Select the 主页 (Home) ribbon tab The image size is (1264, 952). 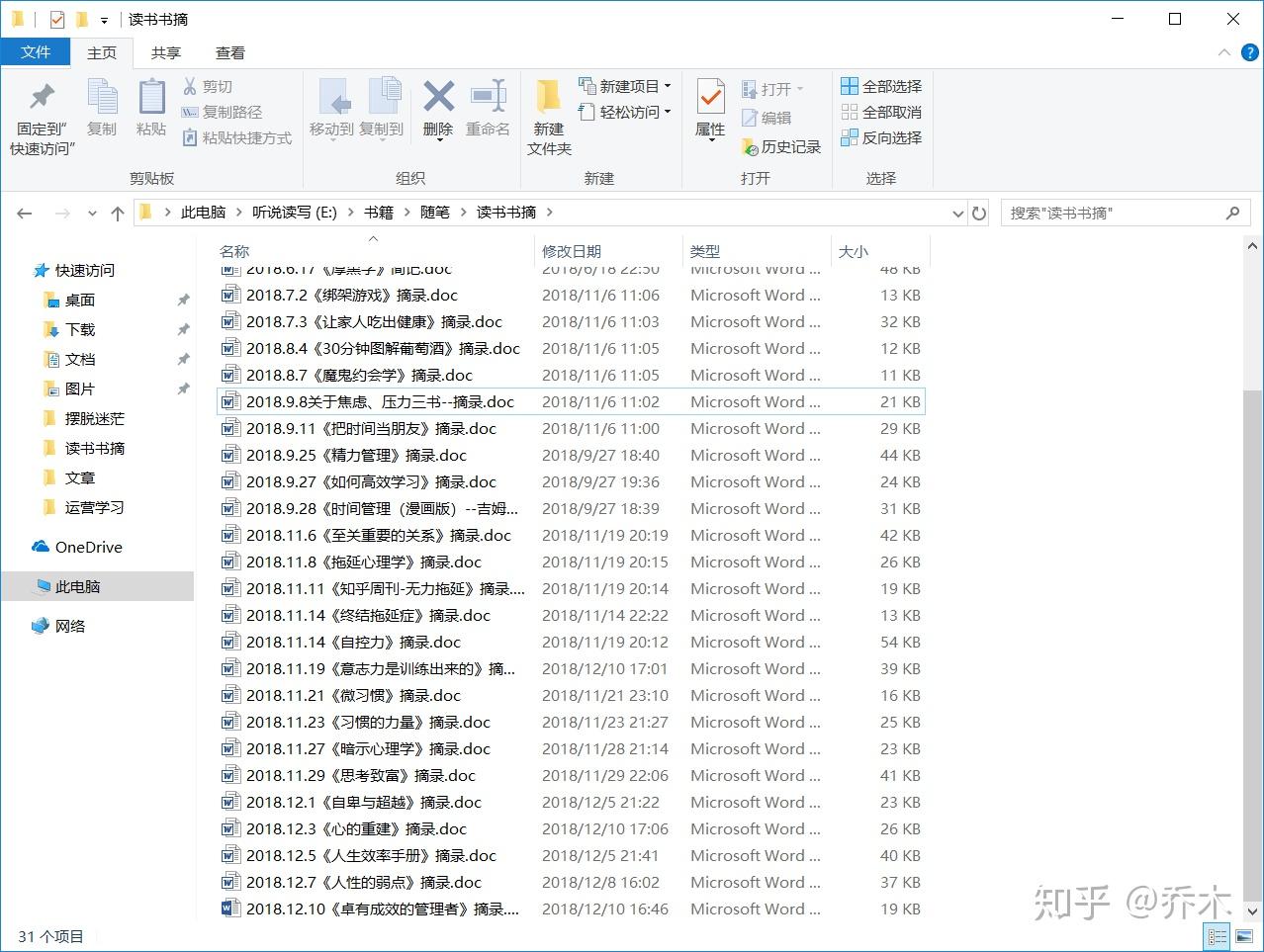tap(102, 53)
